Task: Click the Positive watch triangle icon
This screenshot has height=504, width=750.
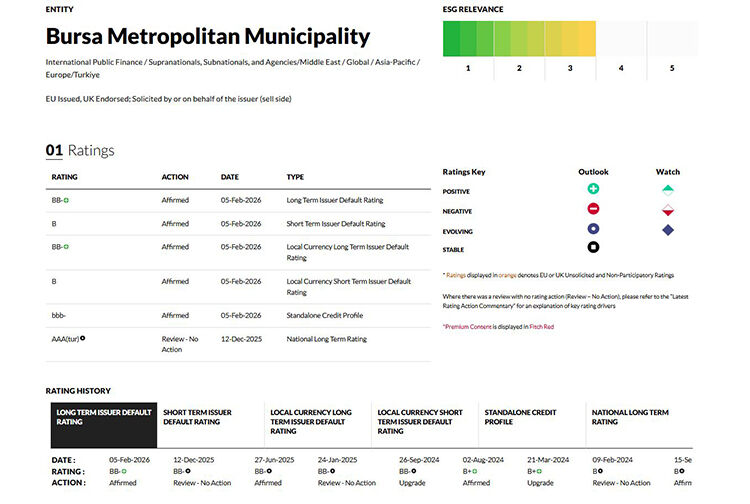Action: tap(668, 190)
